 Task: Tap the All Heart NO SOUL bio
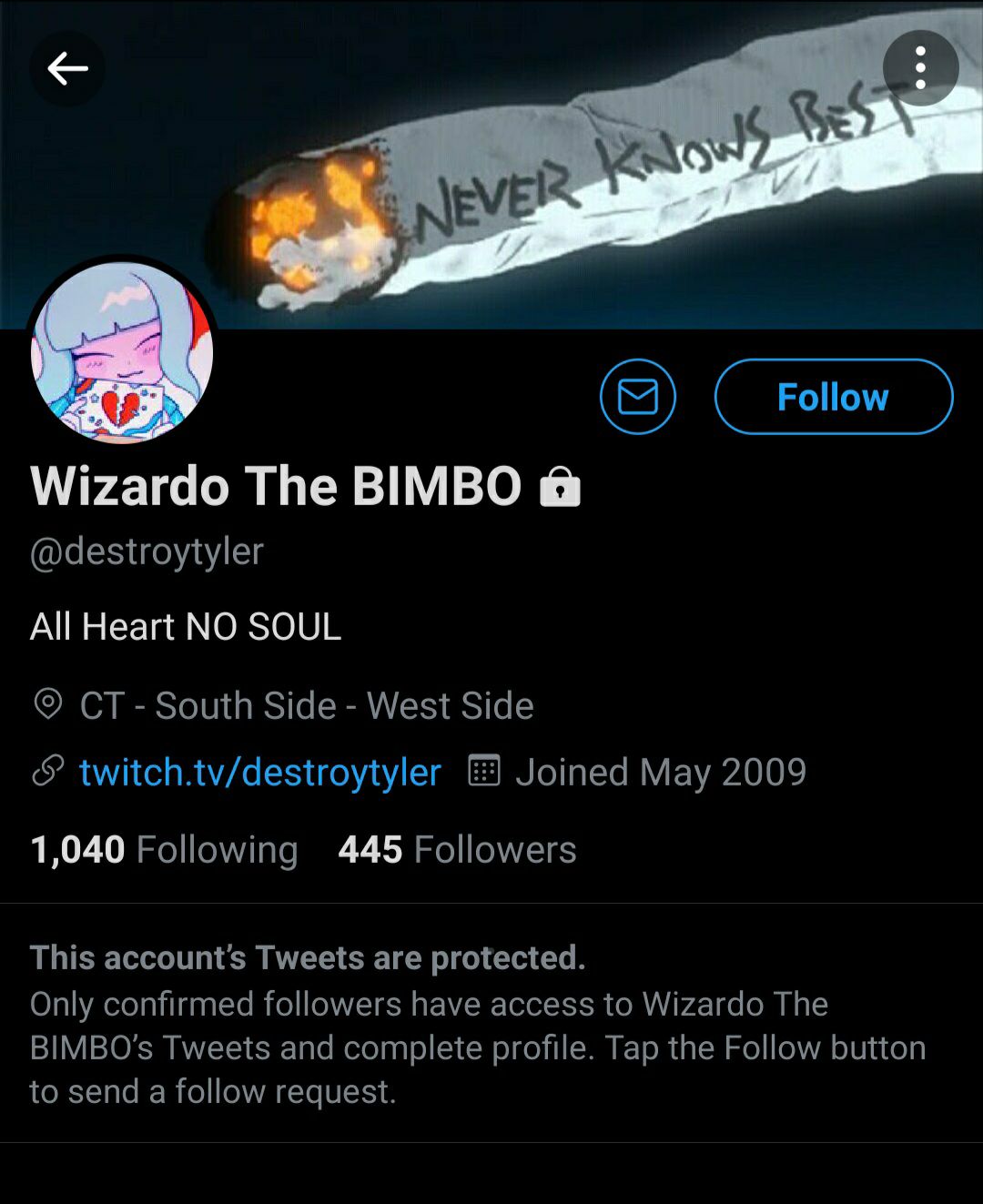point(186,626)
